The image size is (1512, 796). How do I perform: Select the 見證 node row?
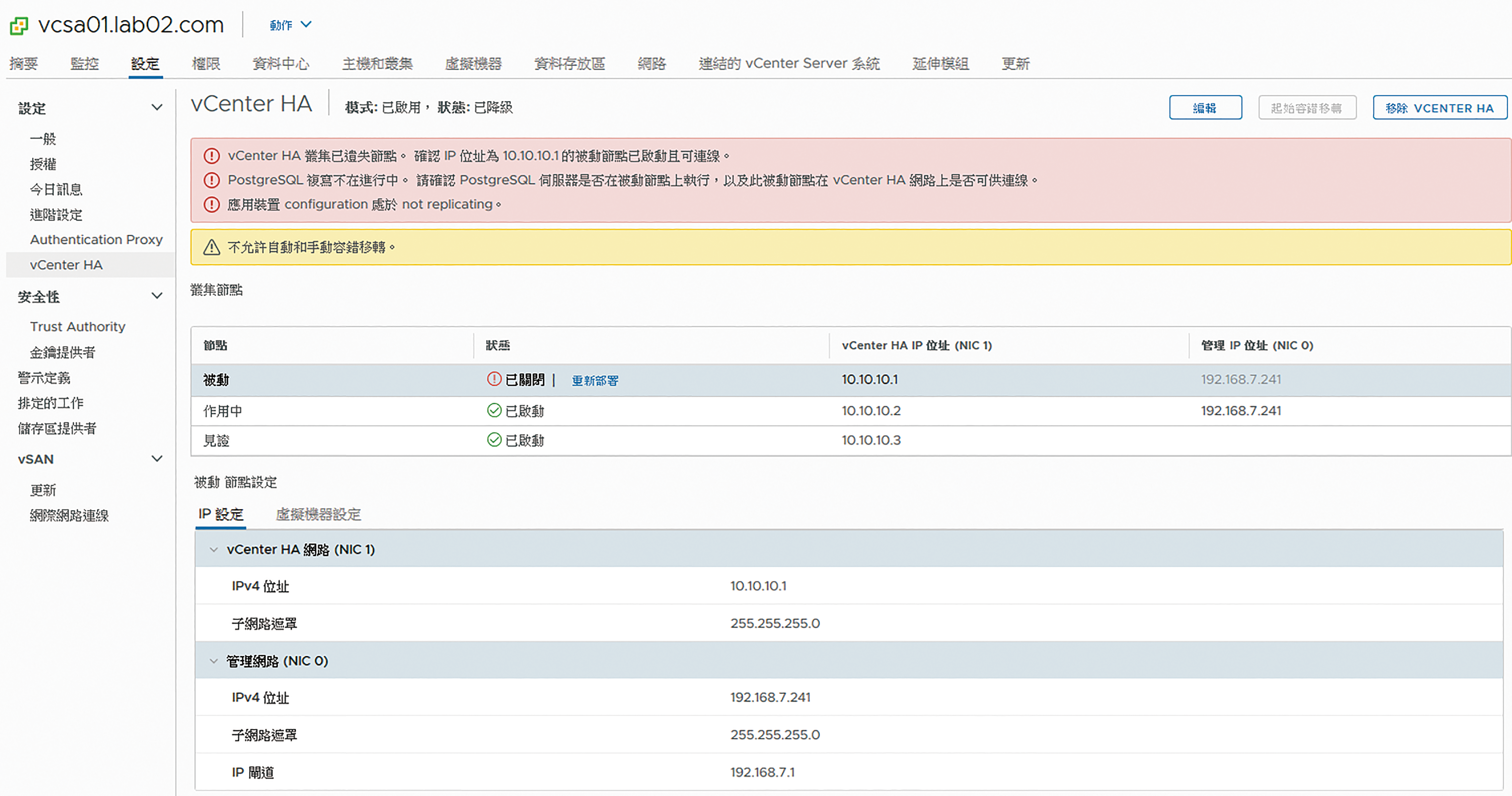click(851, 440)
